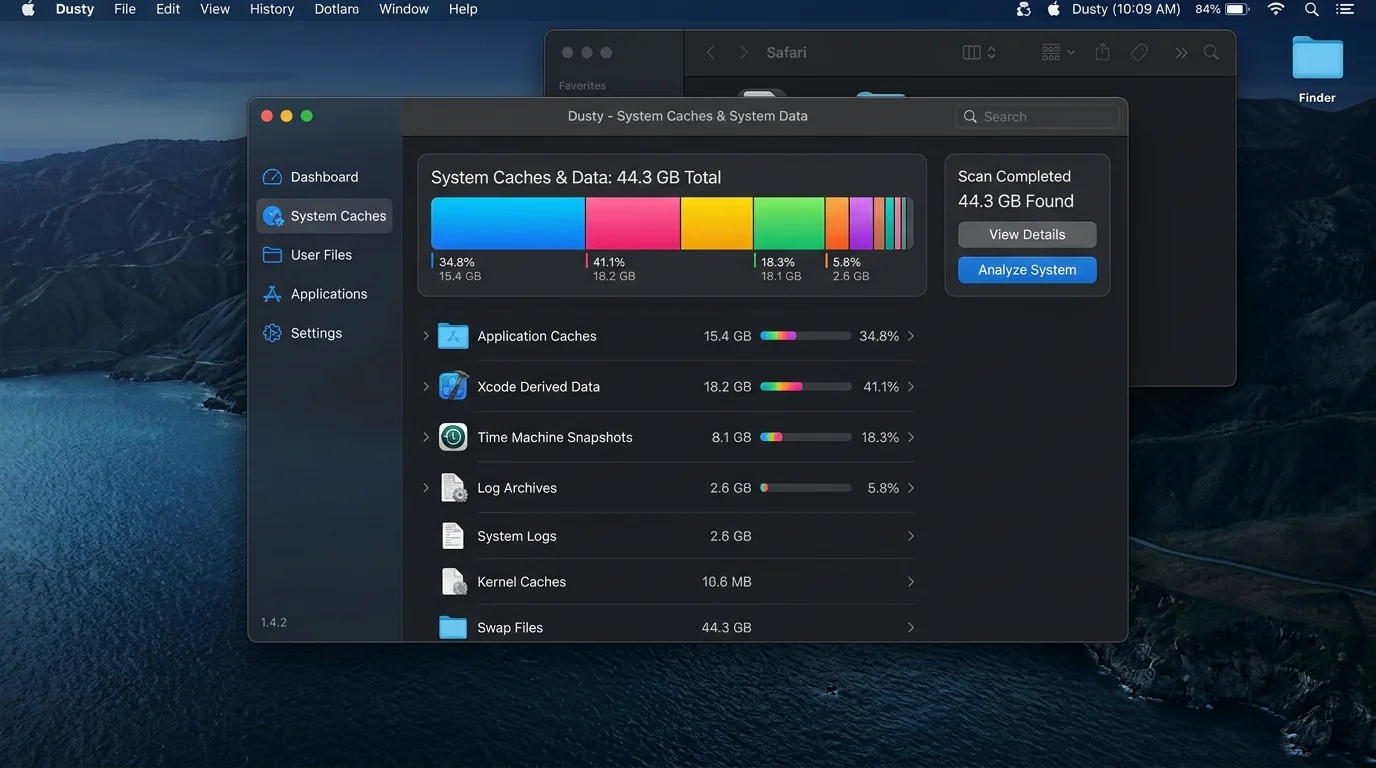Click the Swap Files folder icon
The width and height of the screenshot is (1376, 768).
[453, 628]
